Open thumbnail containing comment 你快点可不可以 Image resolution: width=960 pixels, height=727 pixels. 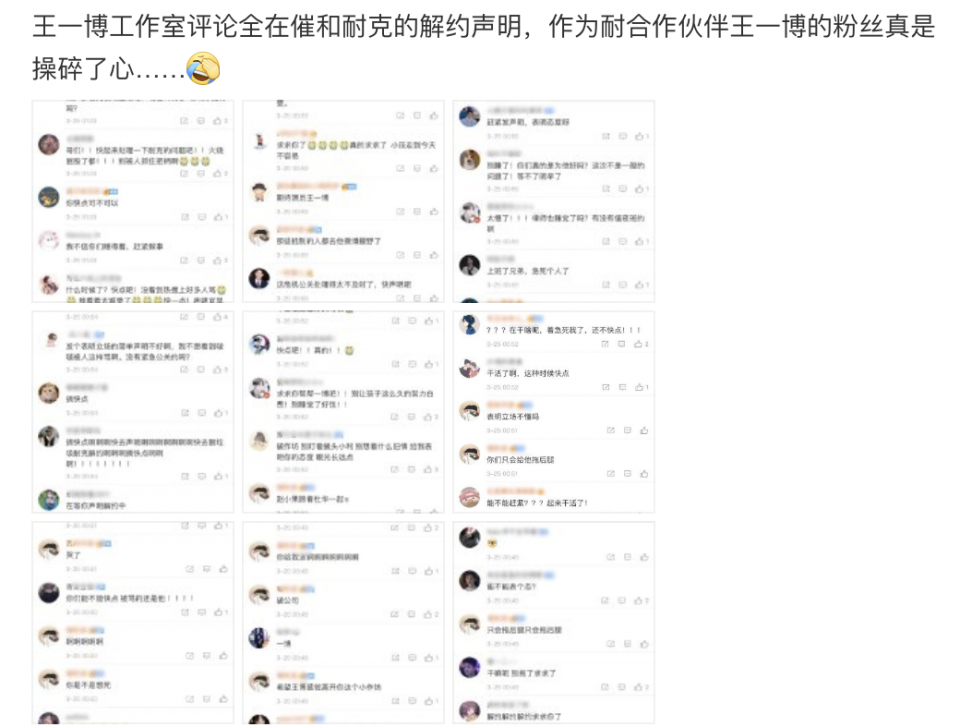point(133,202)
